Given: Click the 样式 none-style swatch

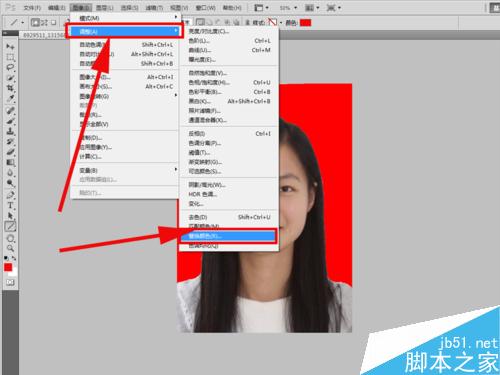Looking at the screenshot, I should [x=273, y=22].
